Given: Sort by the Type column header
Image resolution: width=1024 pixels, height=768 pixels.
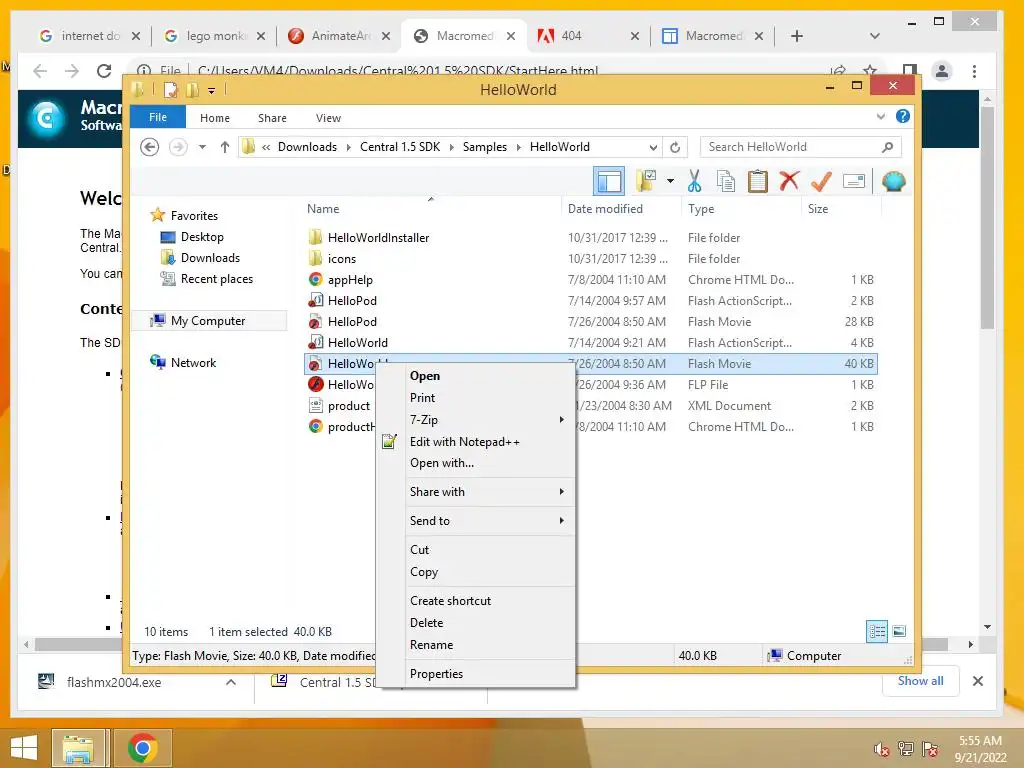Looking at the screenshot, I should tap(701, 209).
